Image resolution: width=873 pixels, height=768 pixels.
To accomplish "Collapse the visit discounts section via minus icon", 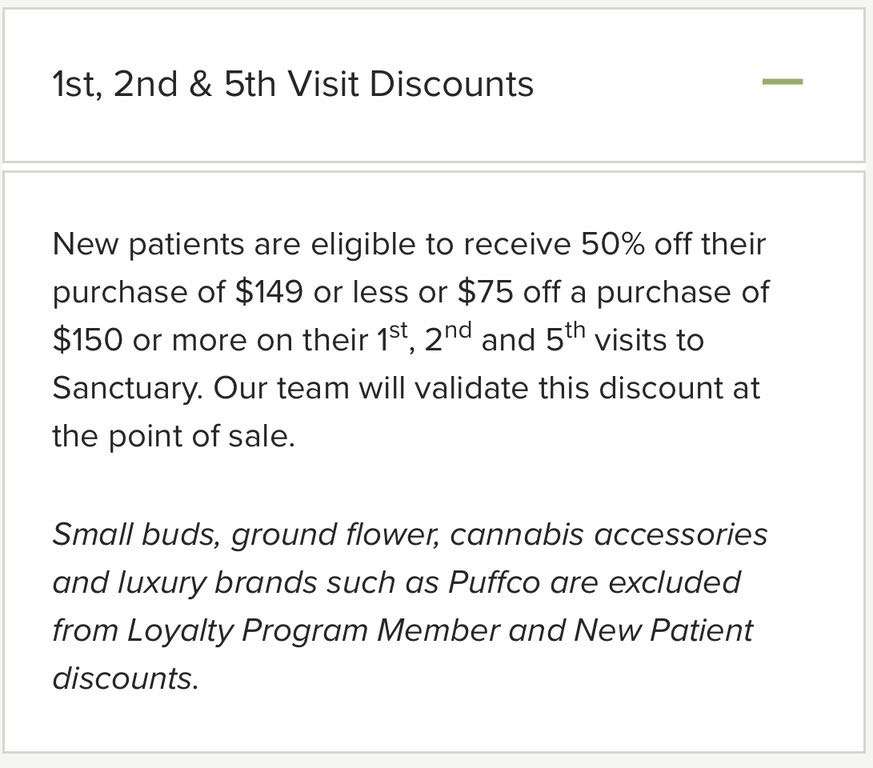I will click(x=782, y=82).
